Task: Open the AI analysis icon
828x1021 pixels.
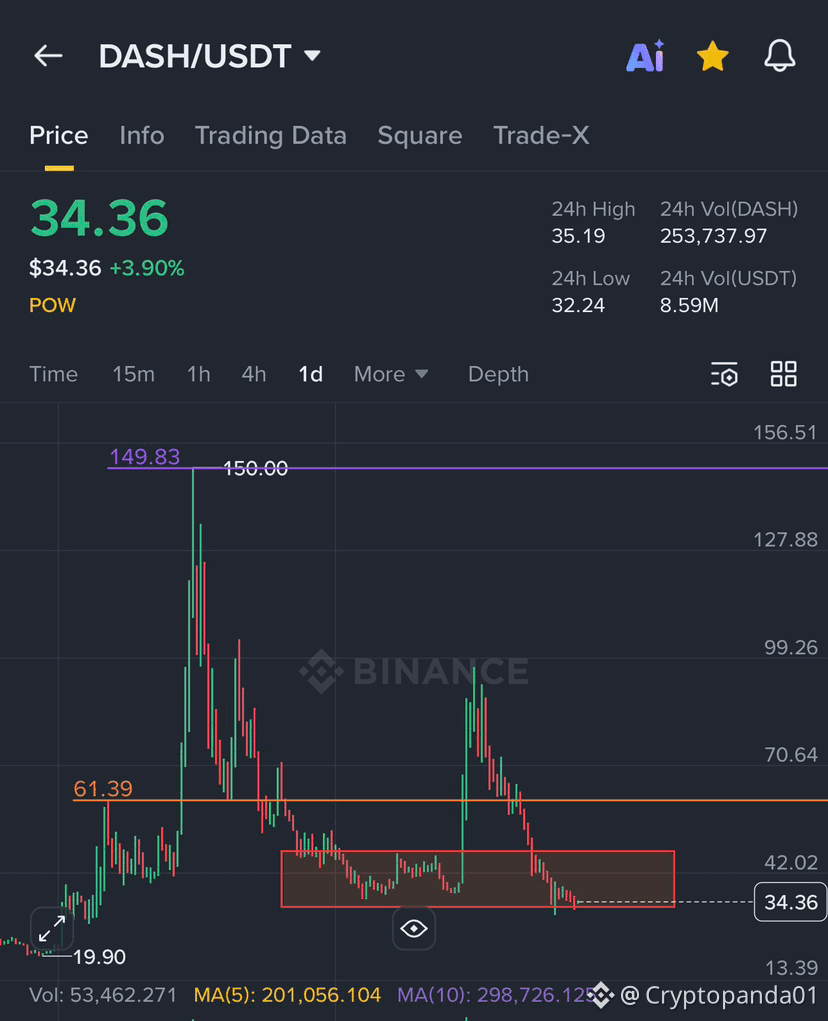Action: click(x=645, y=56)
